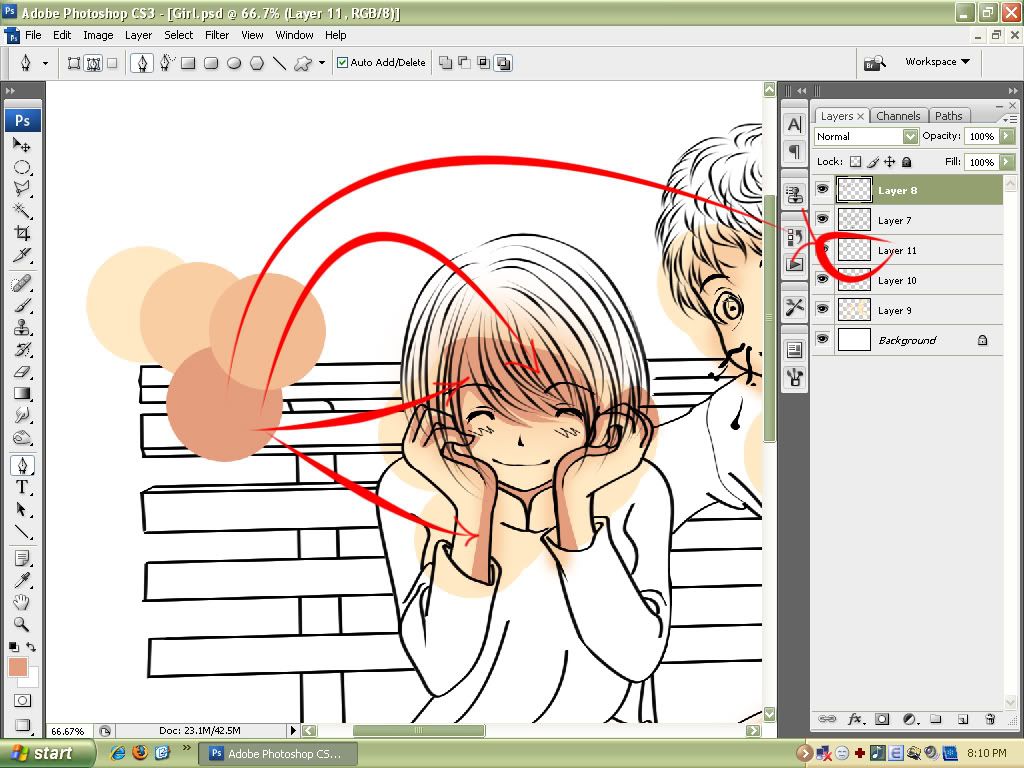
Task: Click the foreground color swatch
Action: coord(18,667)
